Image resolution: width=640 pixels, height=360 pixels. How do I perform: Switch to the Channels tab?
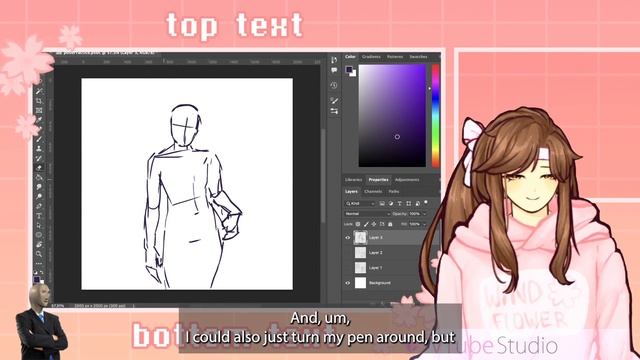pyautogui.click(x=373, y=191)
